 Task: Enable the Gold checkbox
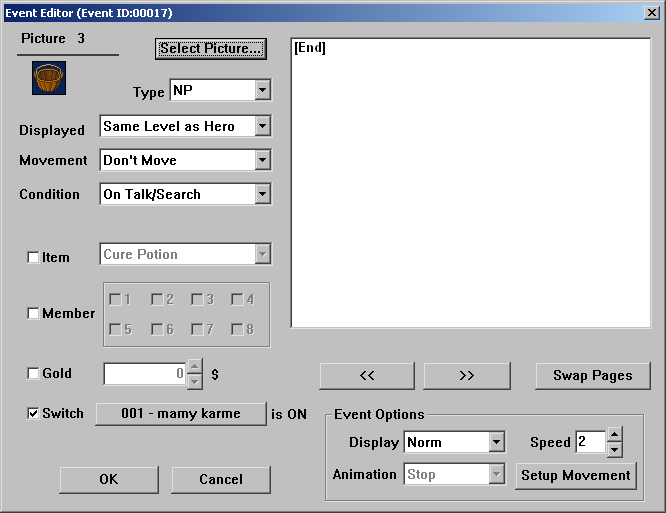tap(33, 373)
